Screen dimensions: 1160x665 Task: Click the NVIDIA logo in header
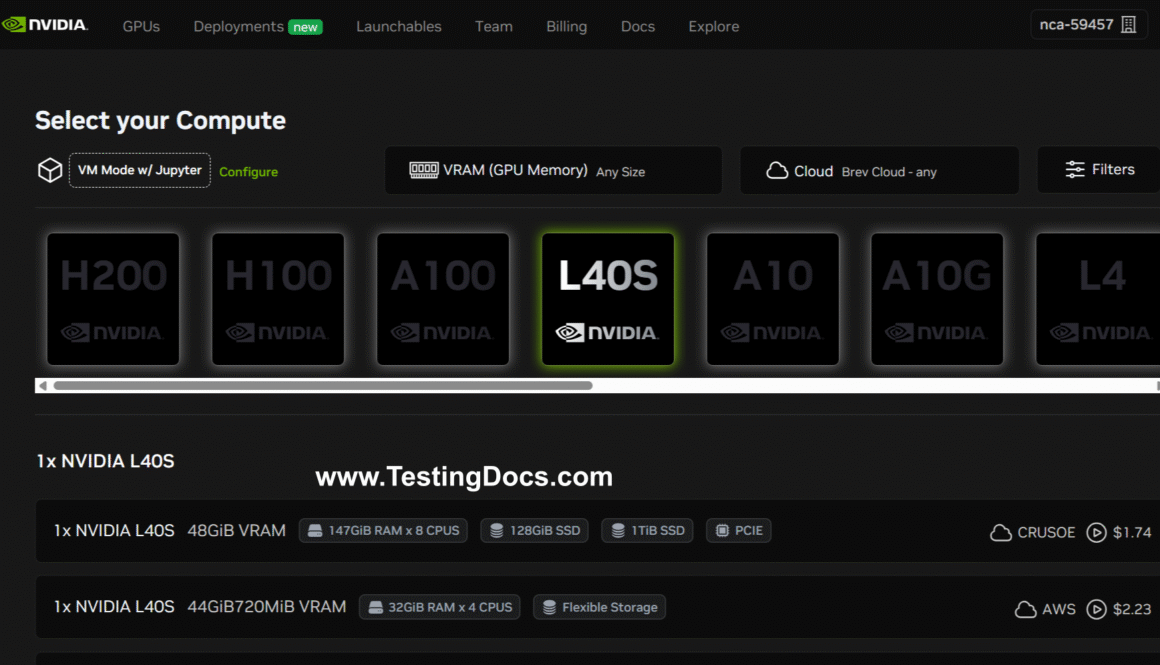45,25
